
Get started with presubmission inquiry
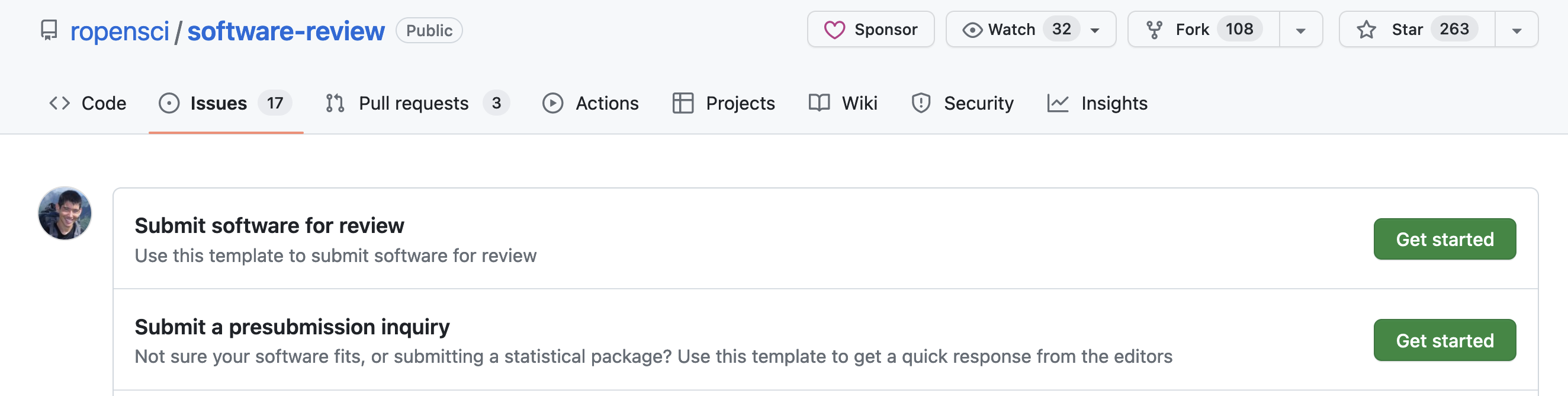1444,340
